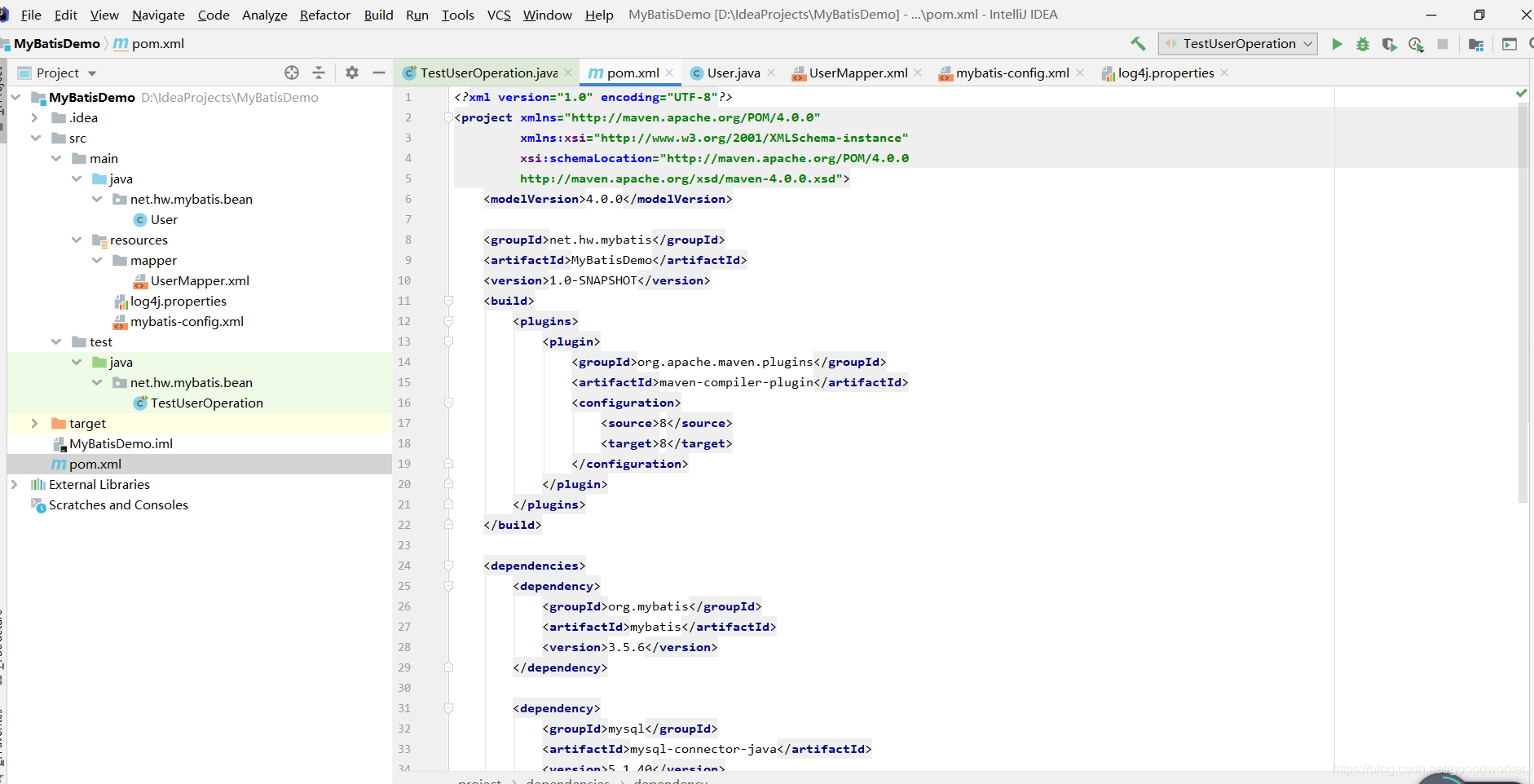Image resolution: width=1534 pixels, height=784 pixels.
Task: Select User class in project tree
Action: click(164, 219)
